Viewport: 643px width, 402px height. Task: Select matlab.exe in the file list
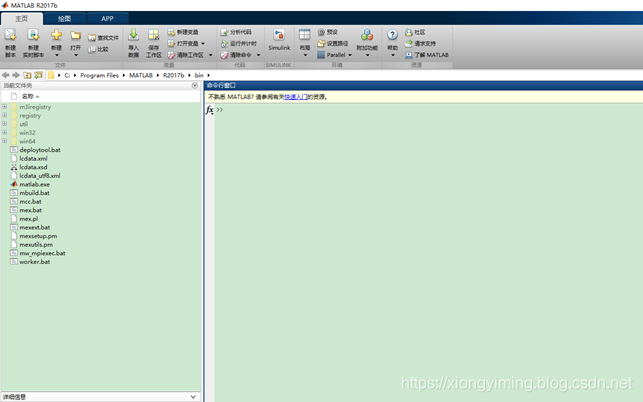tap(34, 184)
